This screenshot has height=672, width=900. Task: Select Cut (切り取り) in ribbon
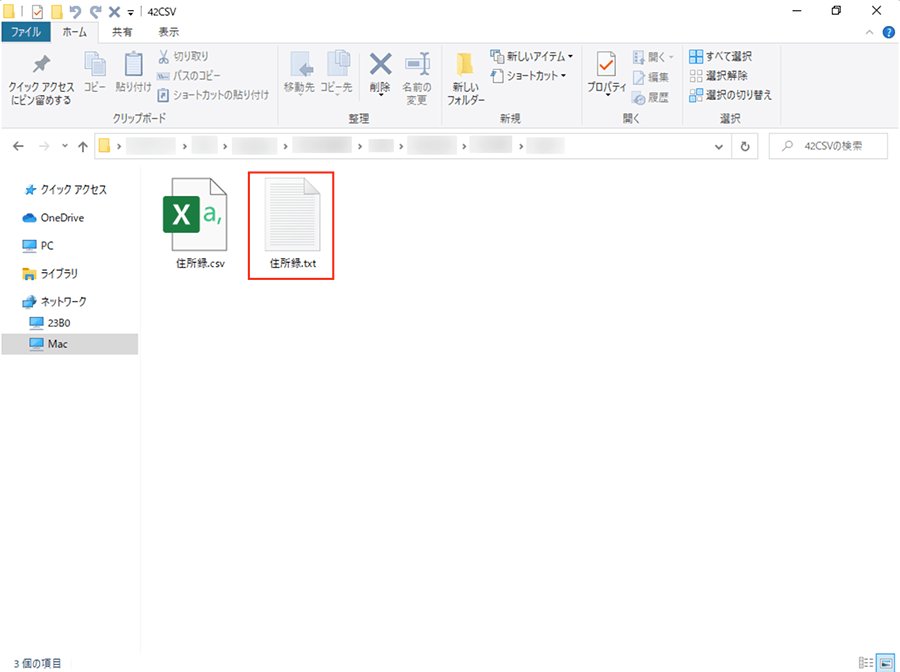tap(183, 56)
